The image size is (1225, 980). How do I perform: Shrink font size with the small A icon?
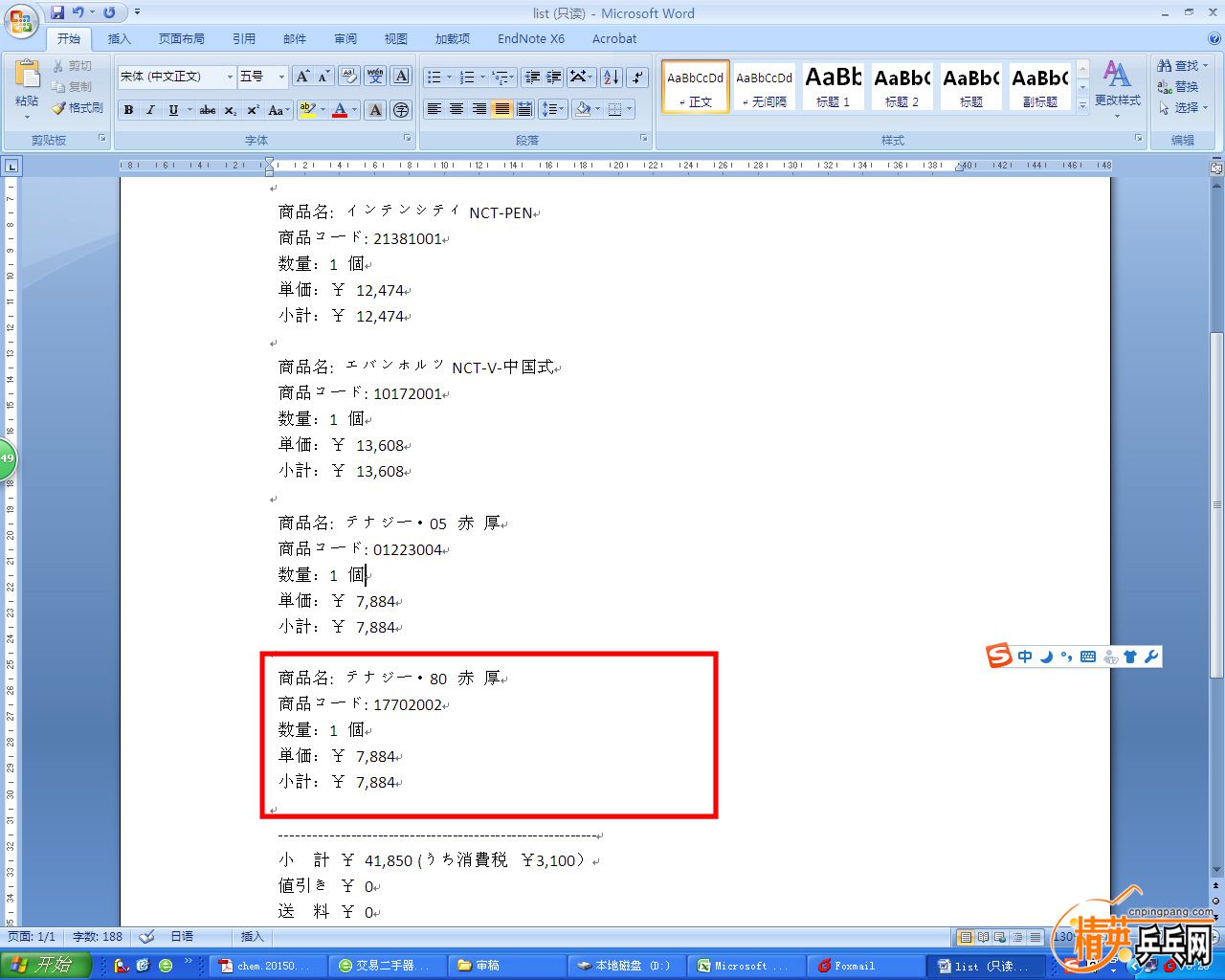324,77
